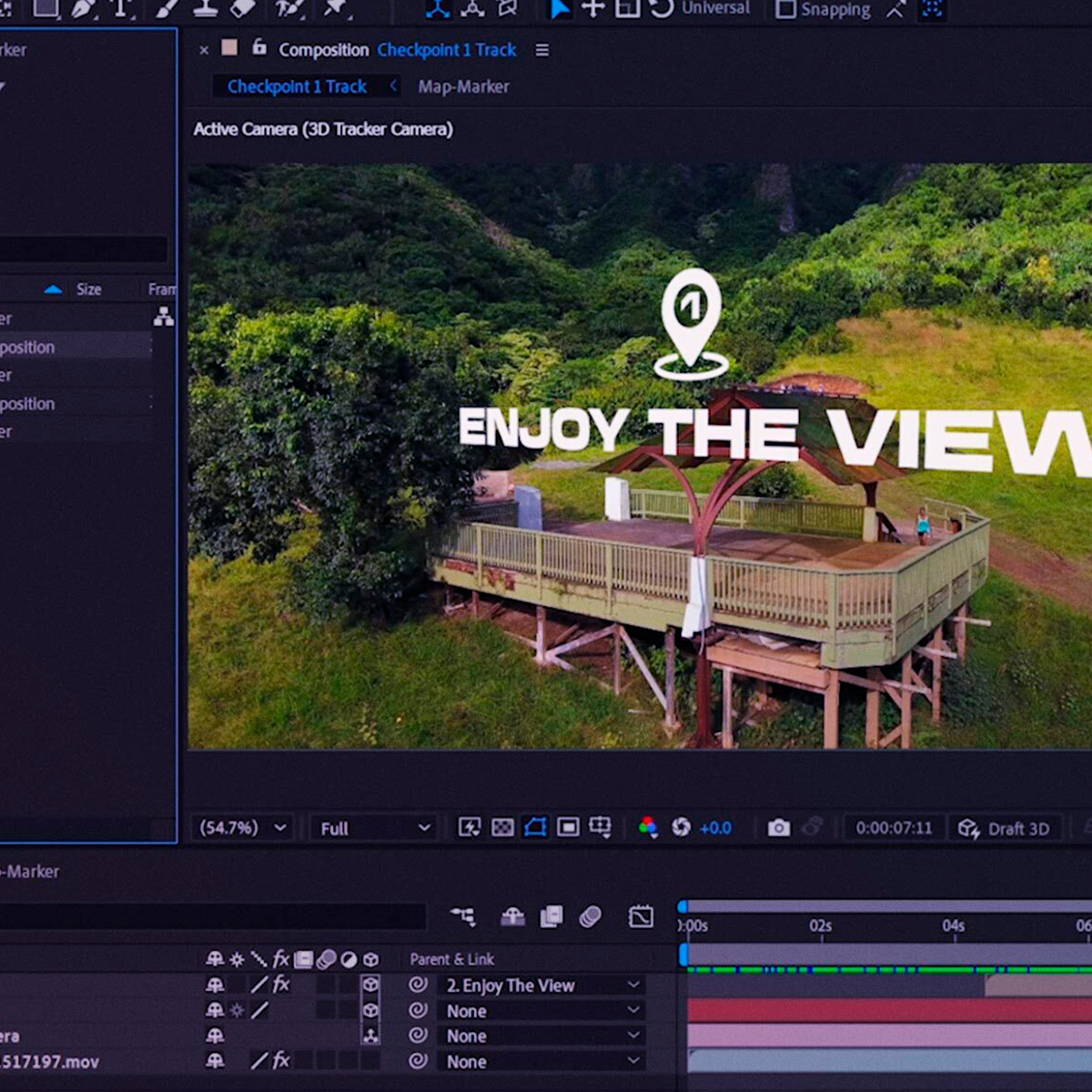Pick the Brush tool
Viewport: 1092px width, 1092px height.
[167, 8]
